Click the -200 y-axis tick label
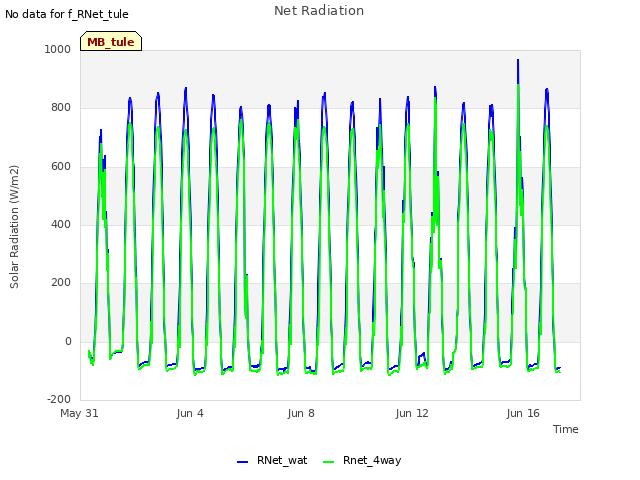Image resolution: width=640 pixels, height=480 pixels. click(x=59, y=399)
